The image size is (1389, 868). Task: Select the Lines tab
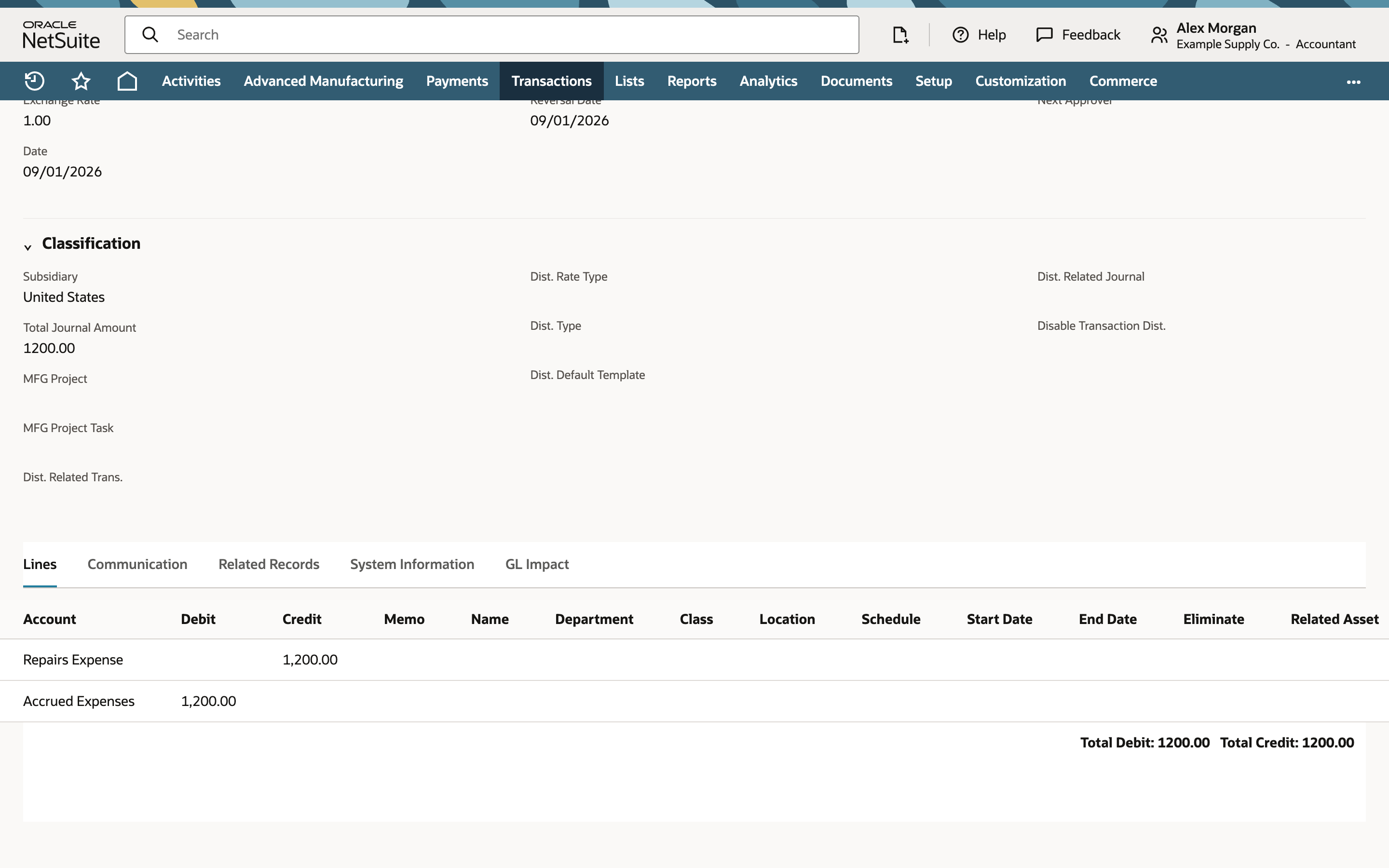point(40,564)
